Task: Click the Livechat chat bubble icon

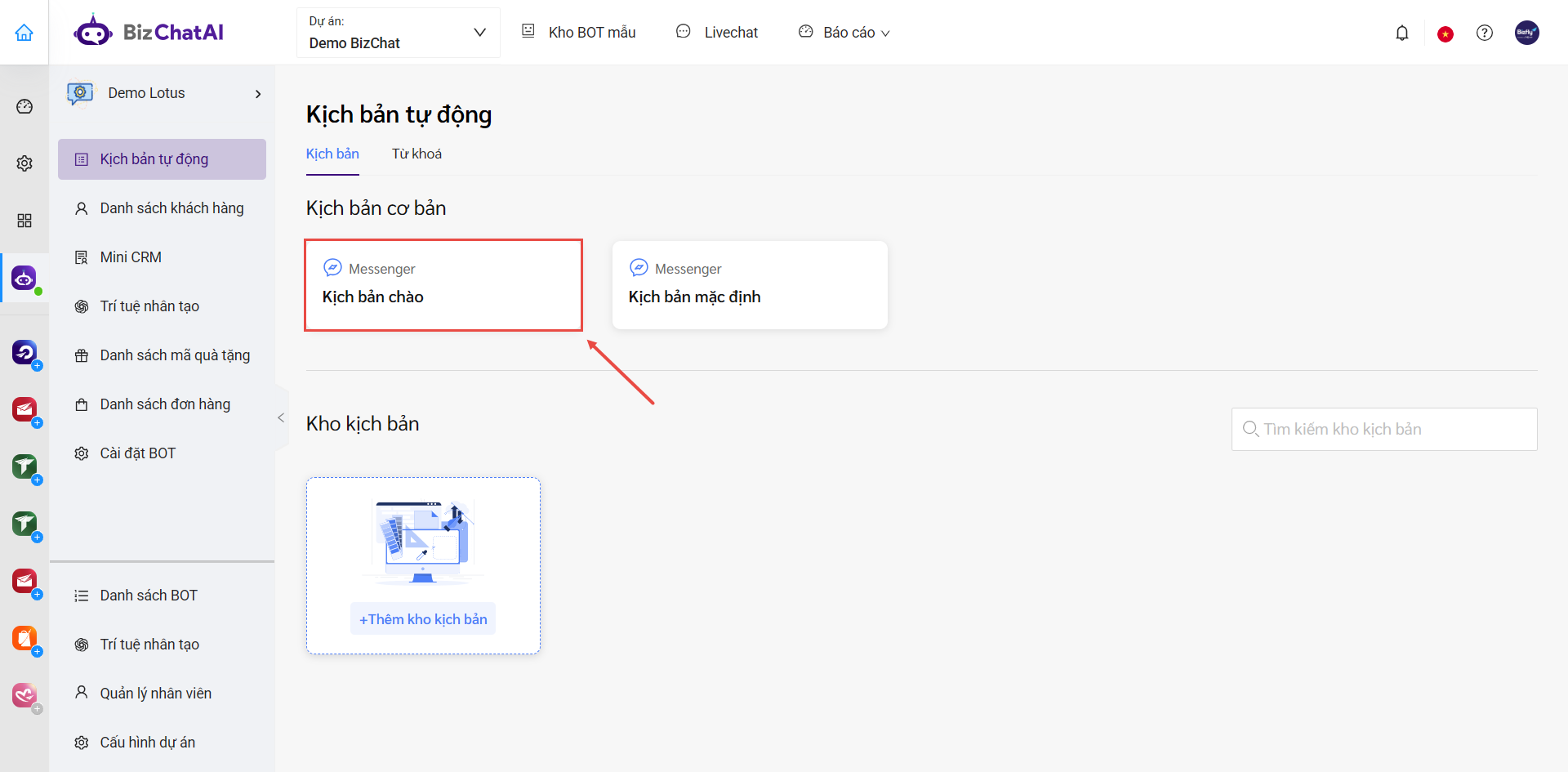Action: [684, 31]
